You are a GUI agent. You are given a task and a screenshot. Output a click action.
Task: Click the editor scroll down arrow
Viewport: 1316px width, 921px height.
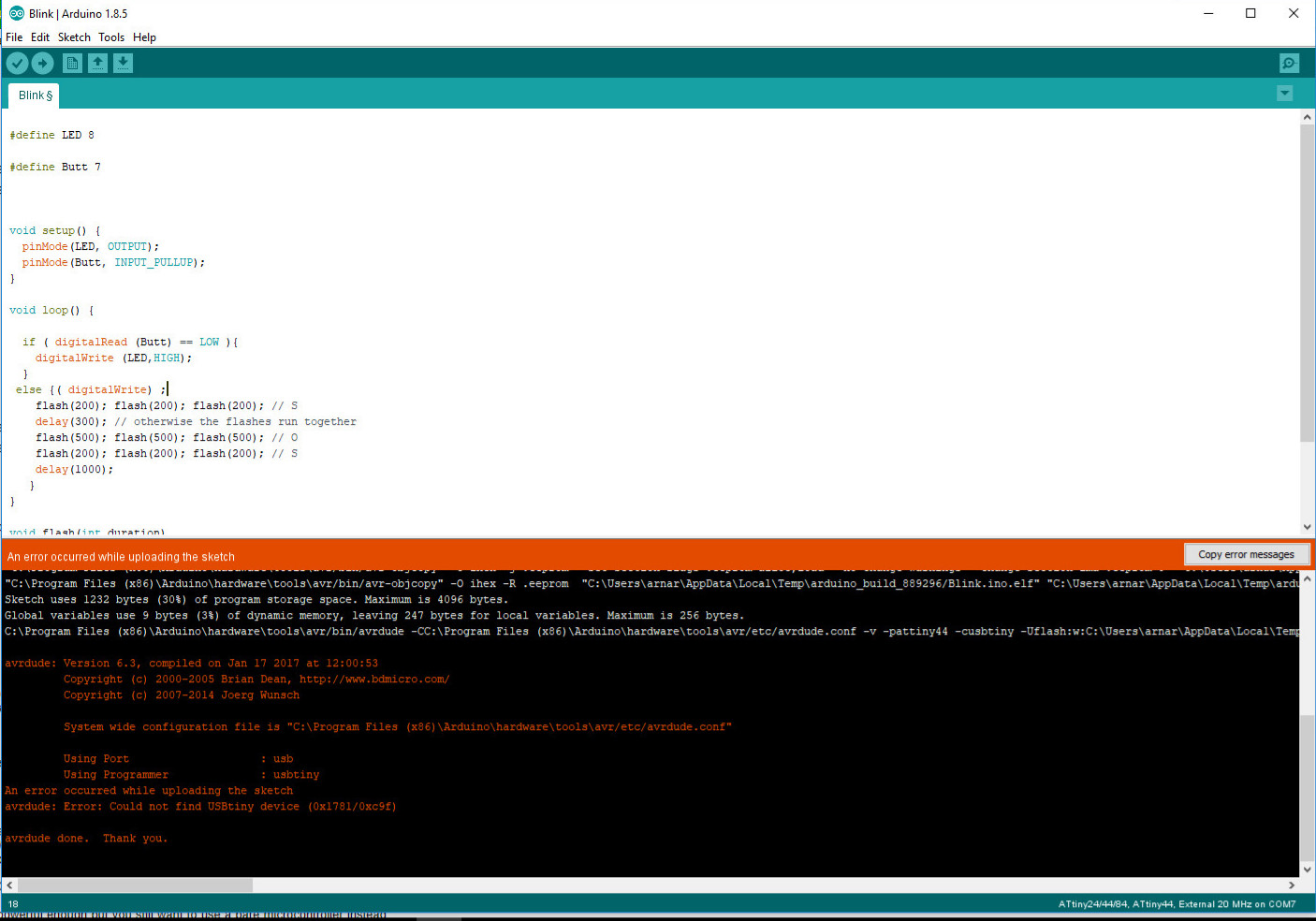(x=1308, y=527)
